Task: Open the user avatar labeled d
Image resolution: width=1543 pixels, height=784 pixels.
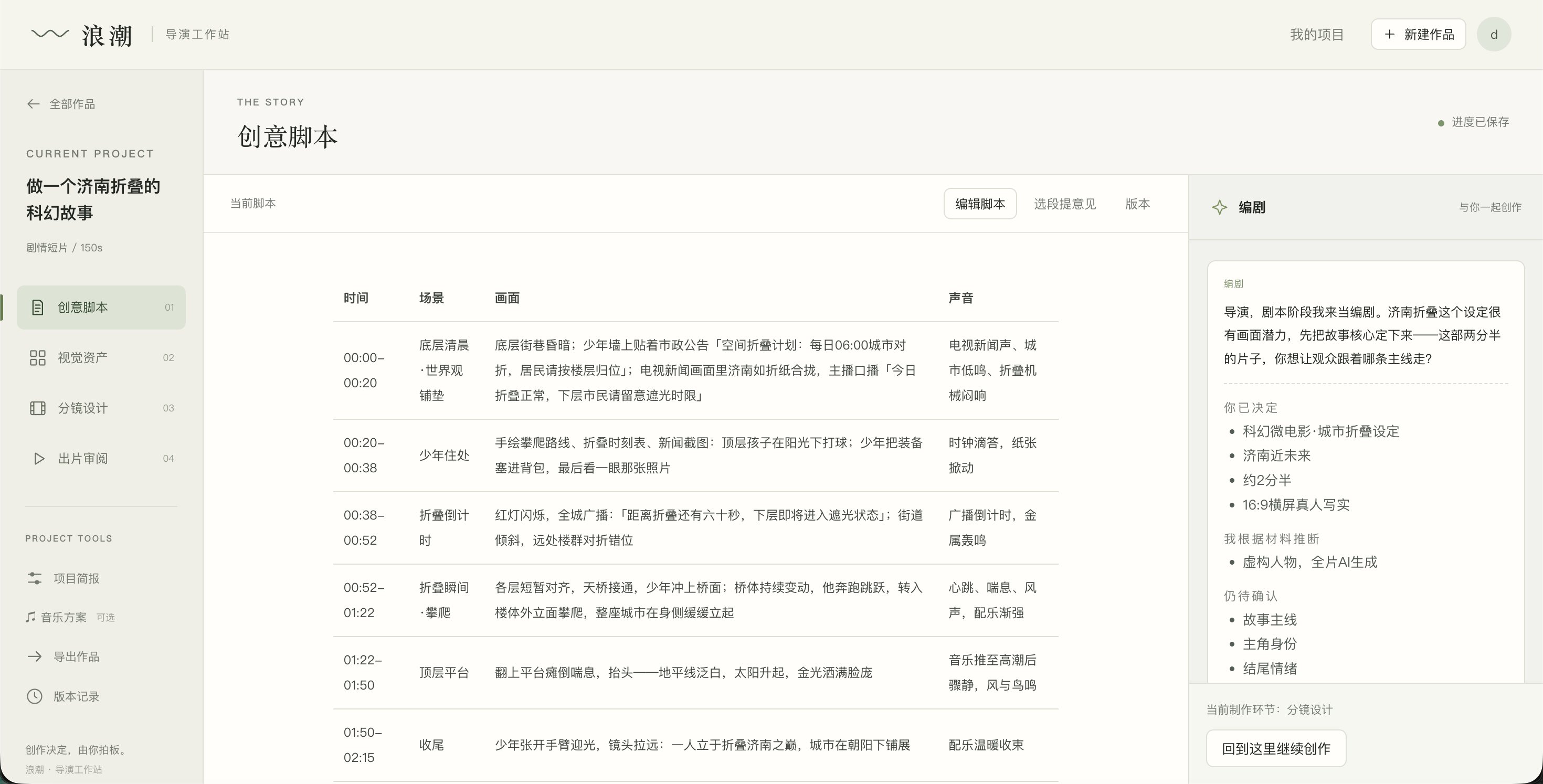Action: [x=1494, y=34]
